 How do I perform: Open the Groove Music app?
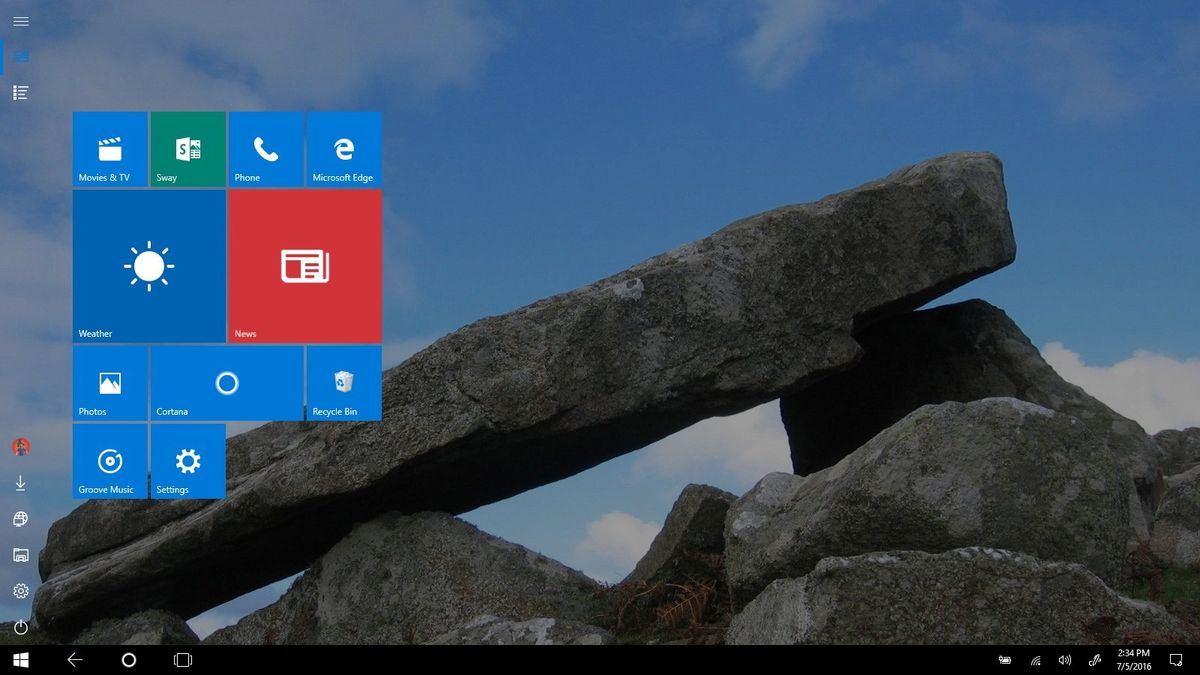point(110,462)
